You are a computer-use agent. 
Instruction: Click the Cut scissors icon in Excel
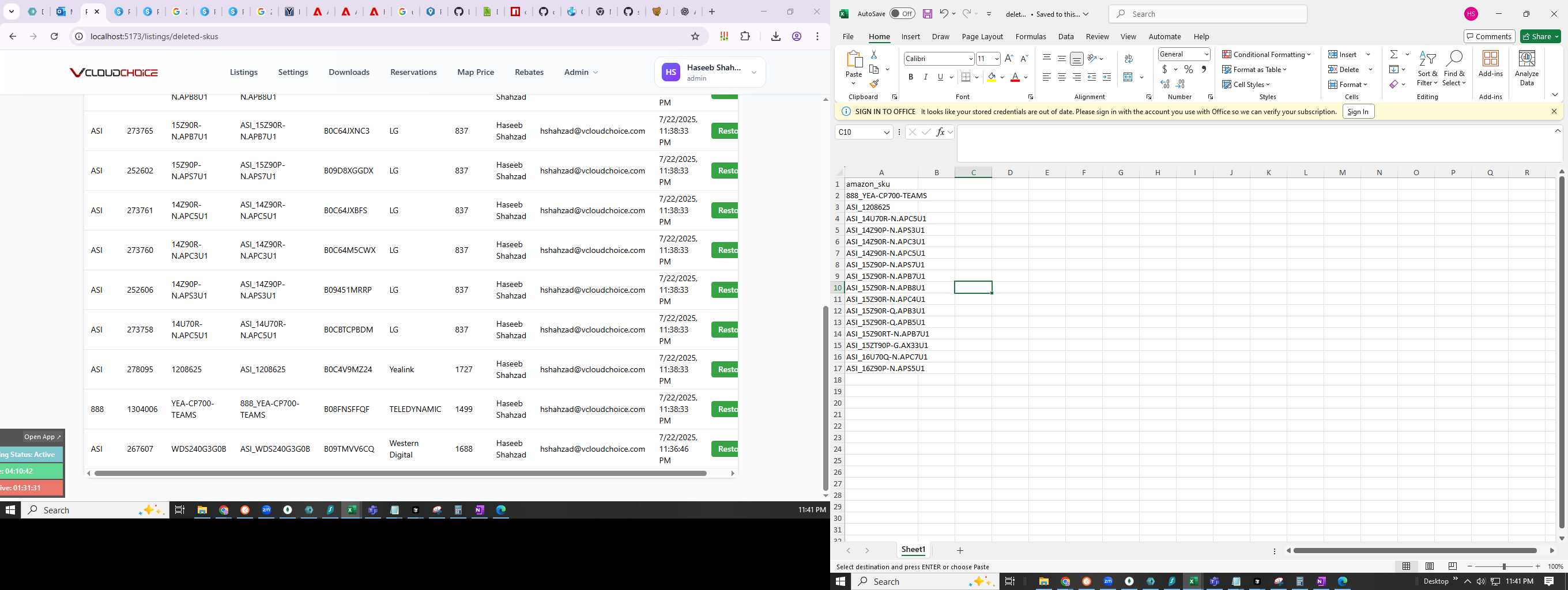point(873,55)
